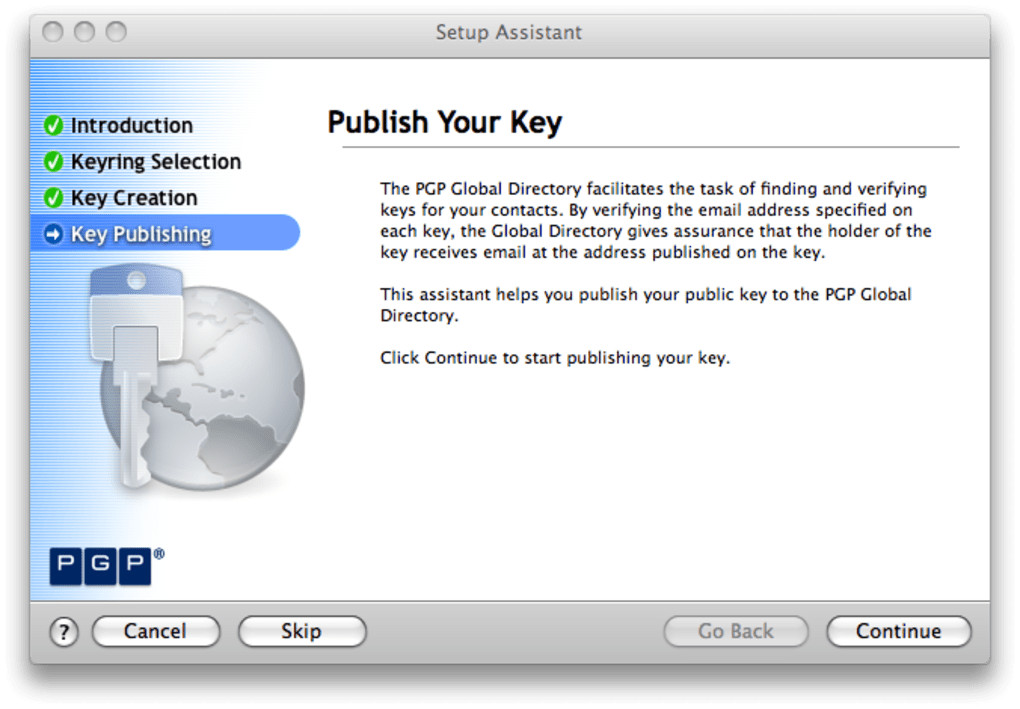
Task: Close the Setup Assistant window
Action: click(x=52, y=32)
